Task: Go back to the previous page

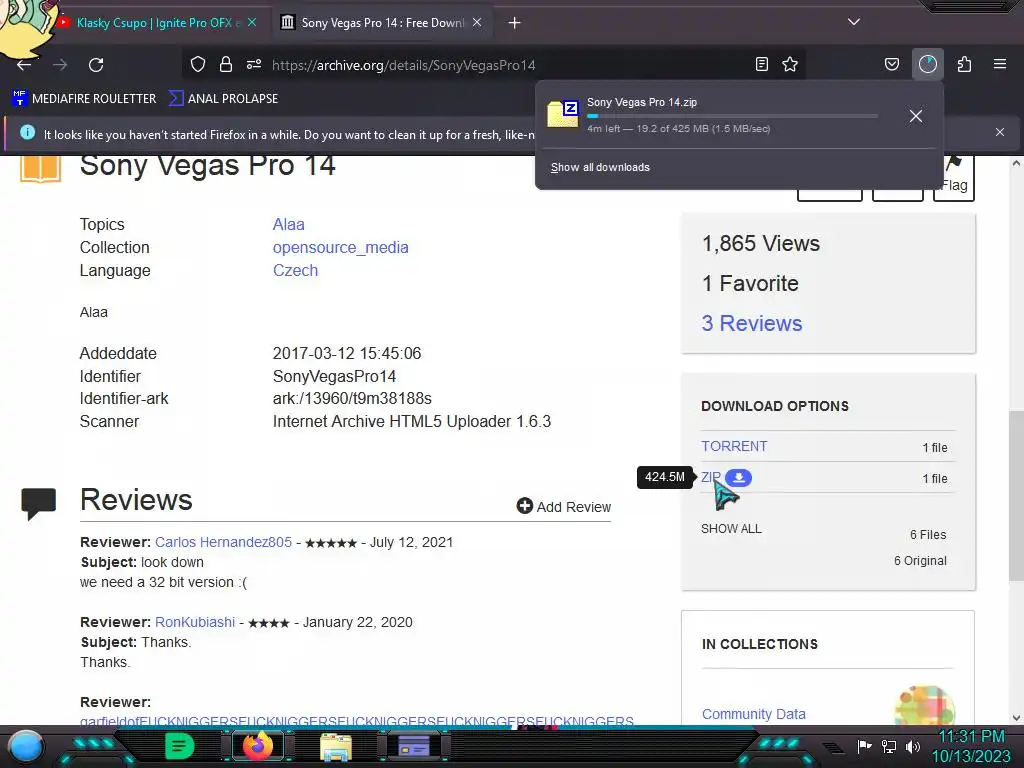Action: tap(24, 65)
